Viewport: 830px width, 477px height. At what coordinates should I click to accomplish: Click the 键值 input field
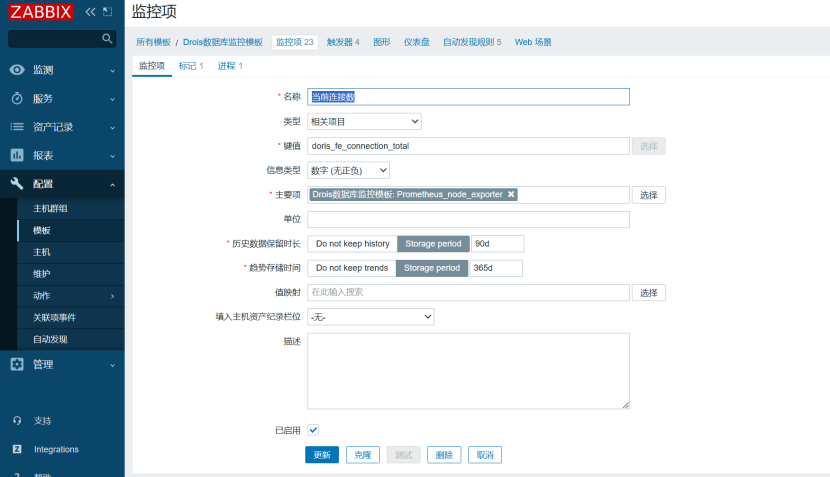[468, 146]
